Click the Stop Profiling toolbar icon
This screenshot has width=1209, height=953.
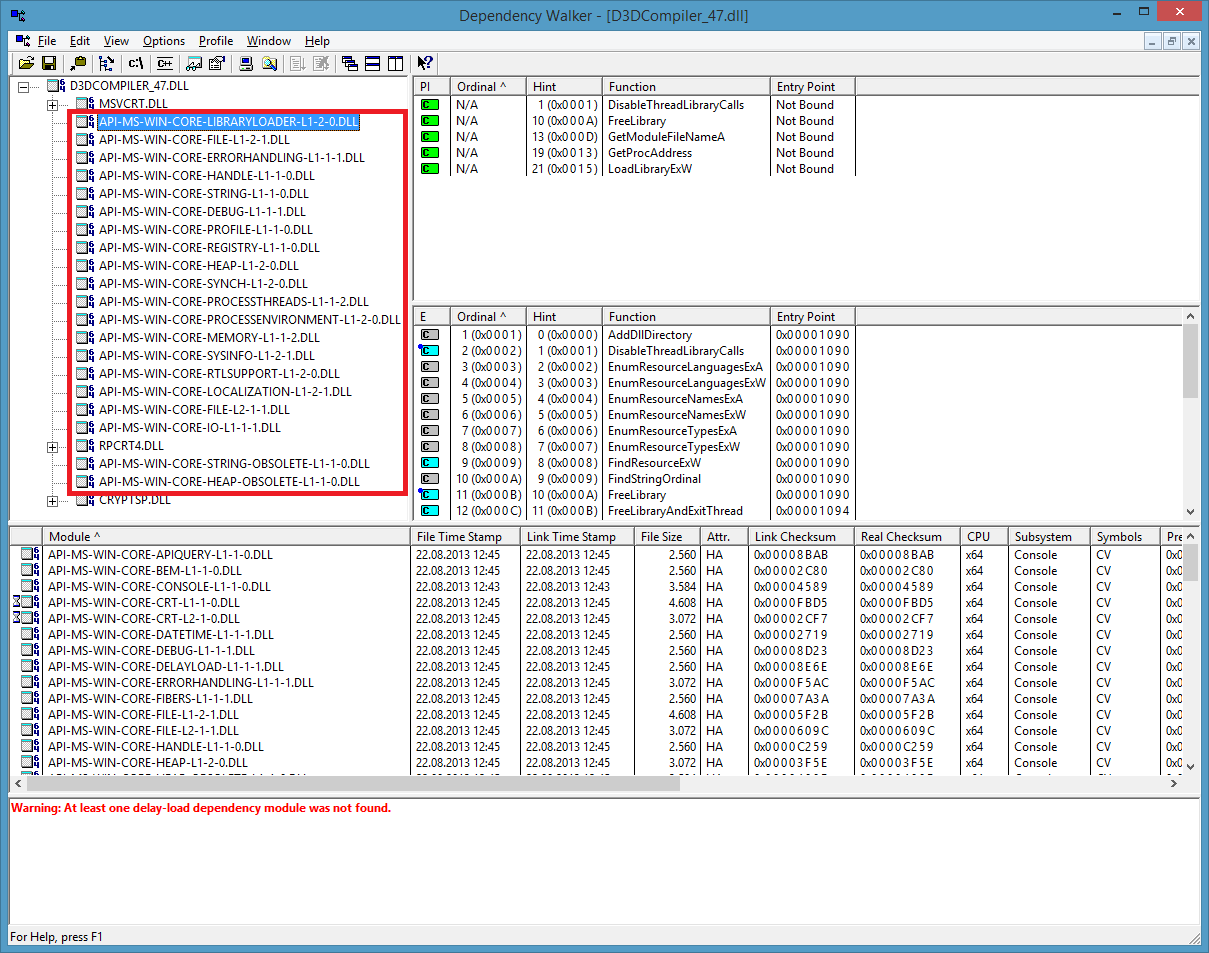tap(320, 63)
